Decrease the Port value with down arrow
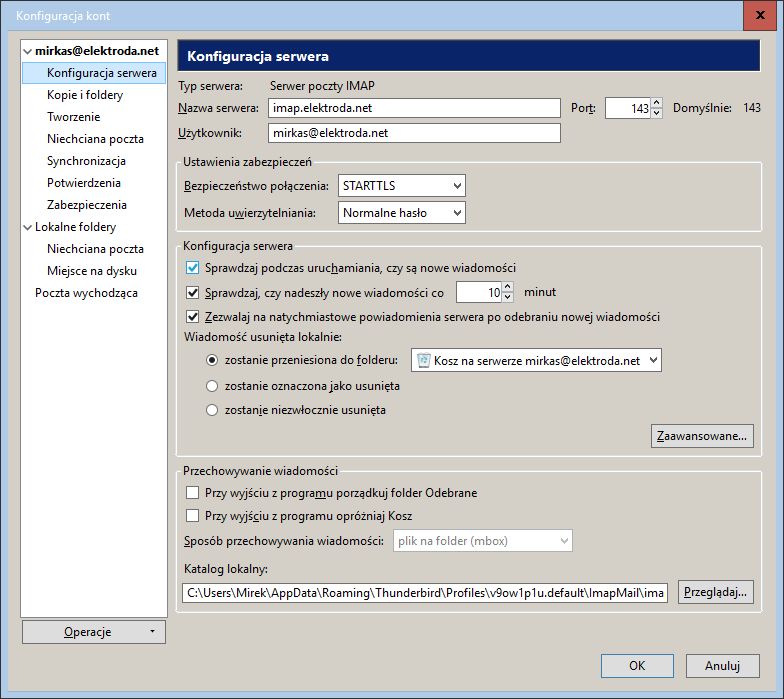784x699 pixels. (657, 113)
